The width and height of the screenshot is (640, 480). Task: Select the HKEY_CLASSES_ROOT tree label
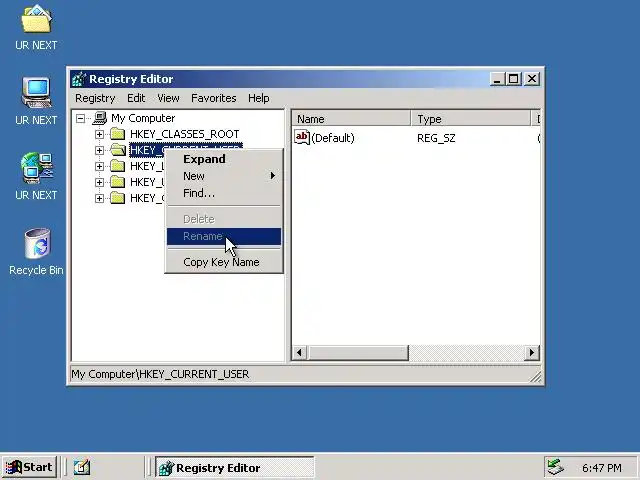[184, 134]
